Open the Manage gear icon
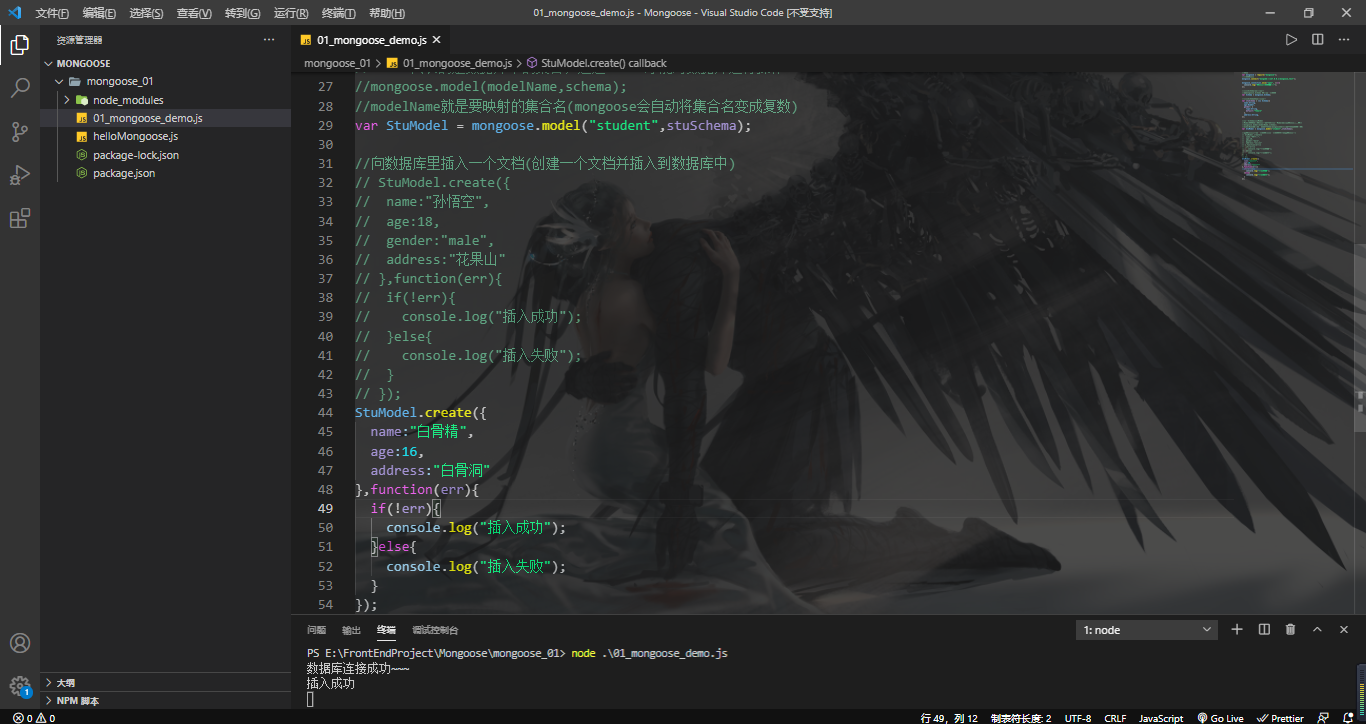Viewport: 1366px width, 724px height. pyautogui.click(x=19, y=686)
